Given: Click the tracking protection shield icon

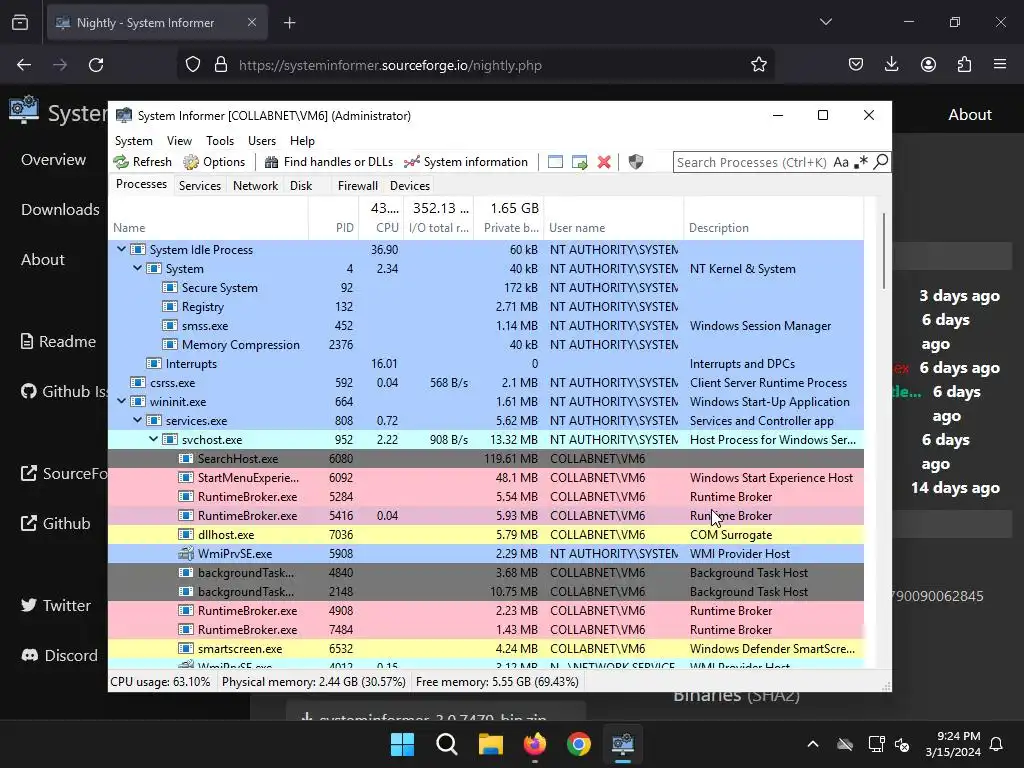Looking at the screenshot, I should pos(193,65).
